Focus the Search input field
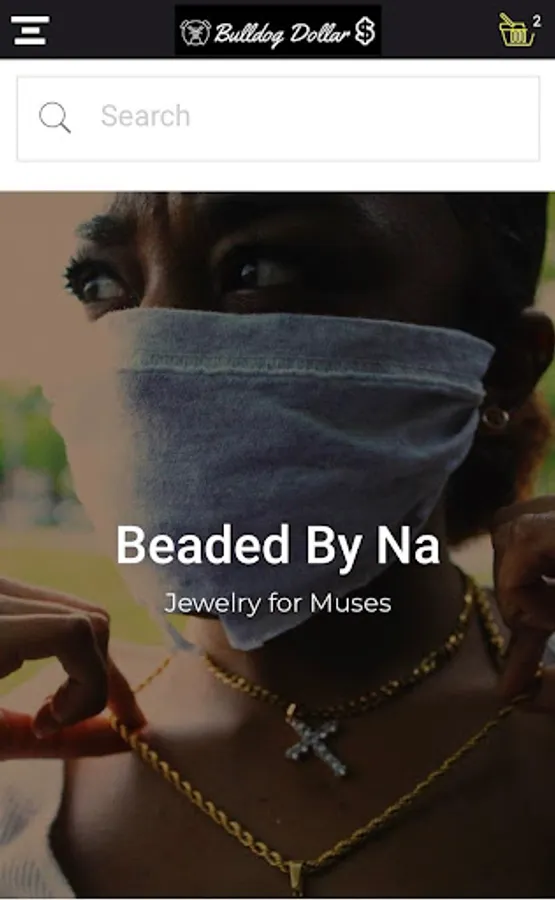 coord(278,119)
